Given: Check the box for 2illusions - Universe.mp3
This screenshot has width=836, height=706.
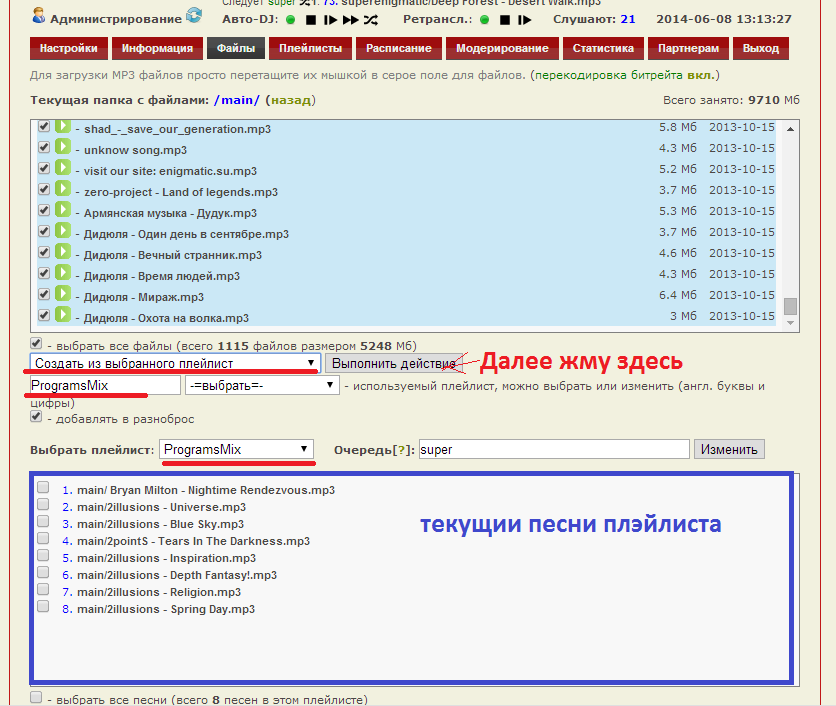Looking at the screenshot, I should (43, 506).
